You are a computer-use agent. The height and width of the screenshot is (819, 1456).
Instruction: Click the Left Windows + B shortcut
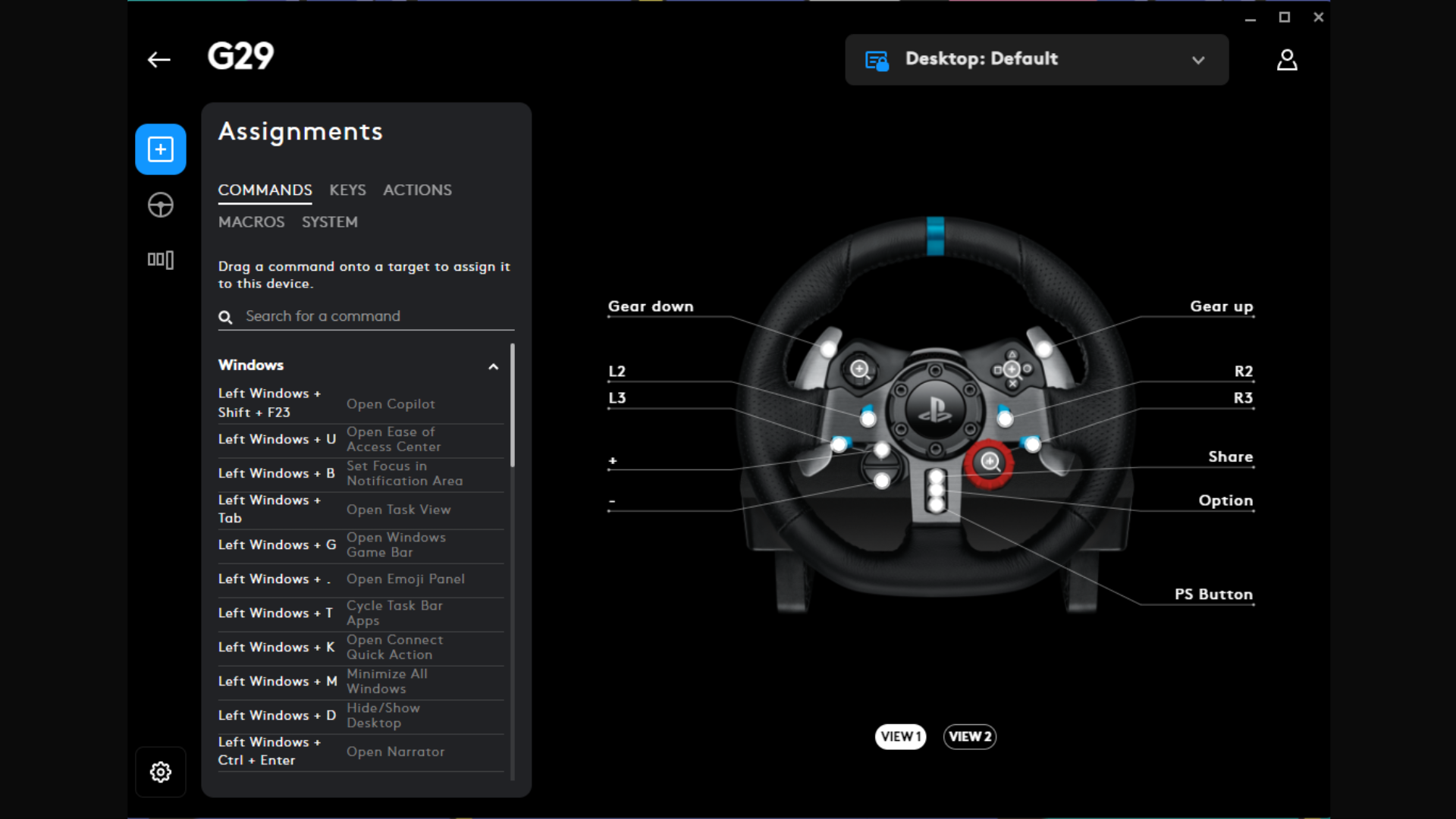click(x=277, y=473)
